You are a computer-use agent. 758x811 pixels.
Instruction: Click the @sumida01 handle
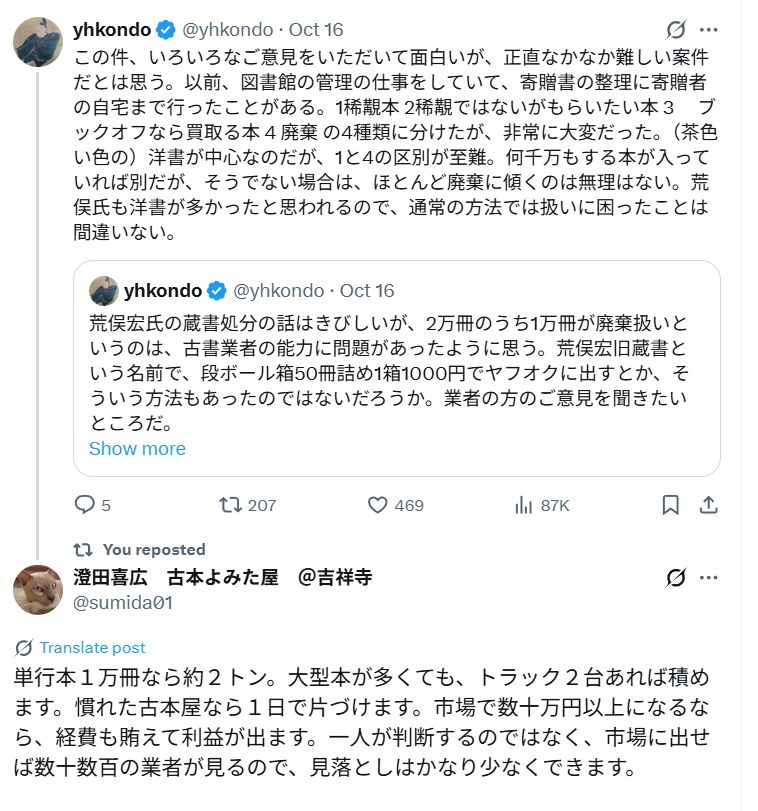click(123, 602)
